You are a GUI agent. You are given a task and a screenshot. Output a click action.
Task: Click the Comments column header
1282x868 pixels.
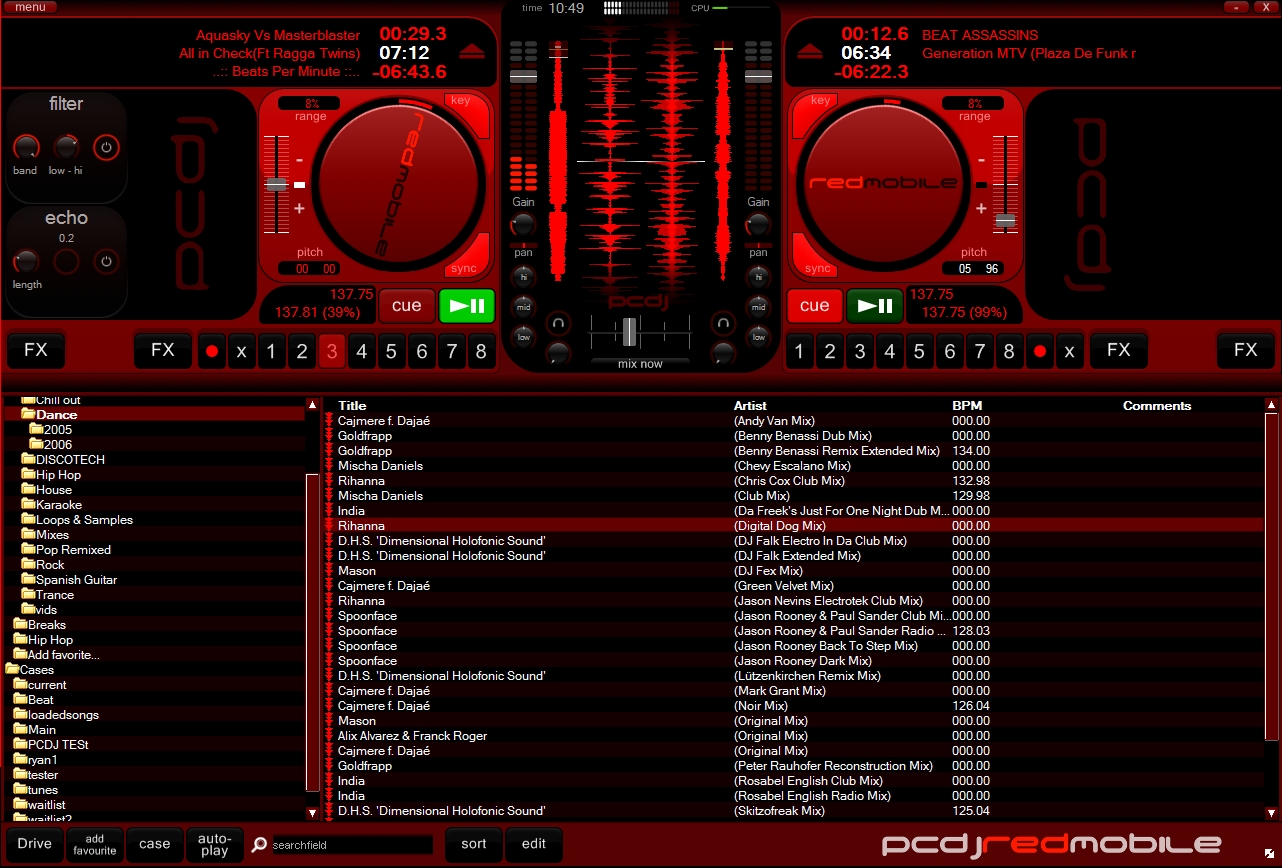pyautogui.click(x=1157, y=406)
